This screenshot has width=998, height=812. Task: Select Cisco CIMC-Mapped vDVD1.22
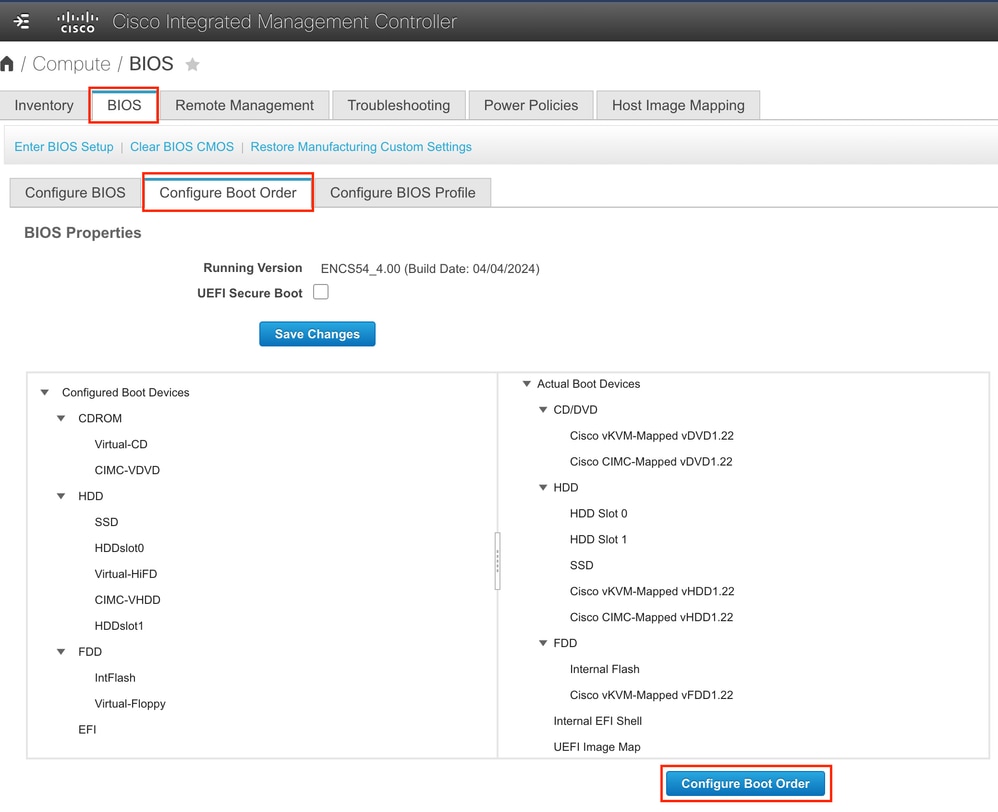(x=651, y=462)
